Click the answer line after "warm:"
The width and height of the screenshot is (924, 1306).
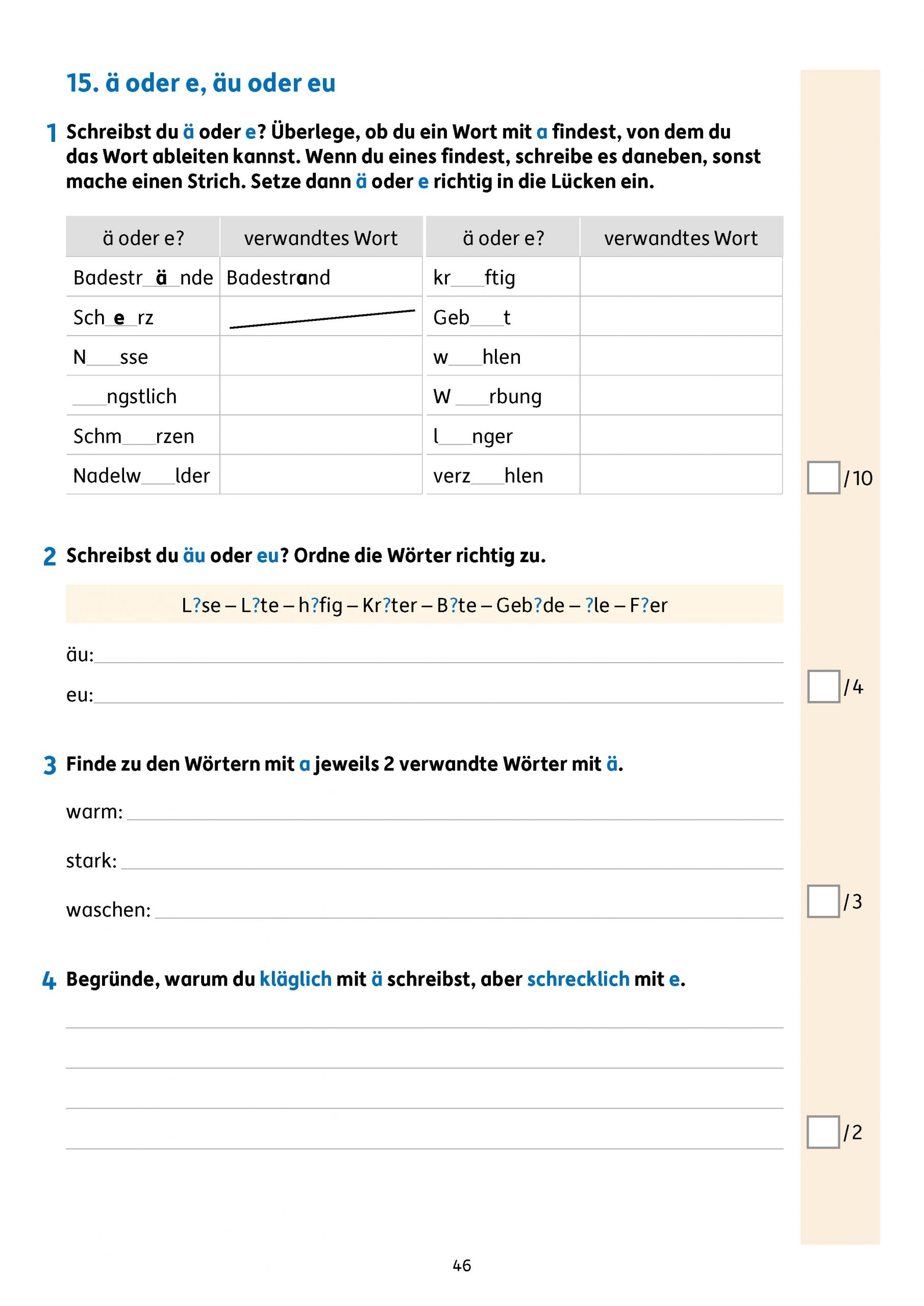pos(455,812)
